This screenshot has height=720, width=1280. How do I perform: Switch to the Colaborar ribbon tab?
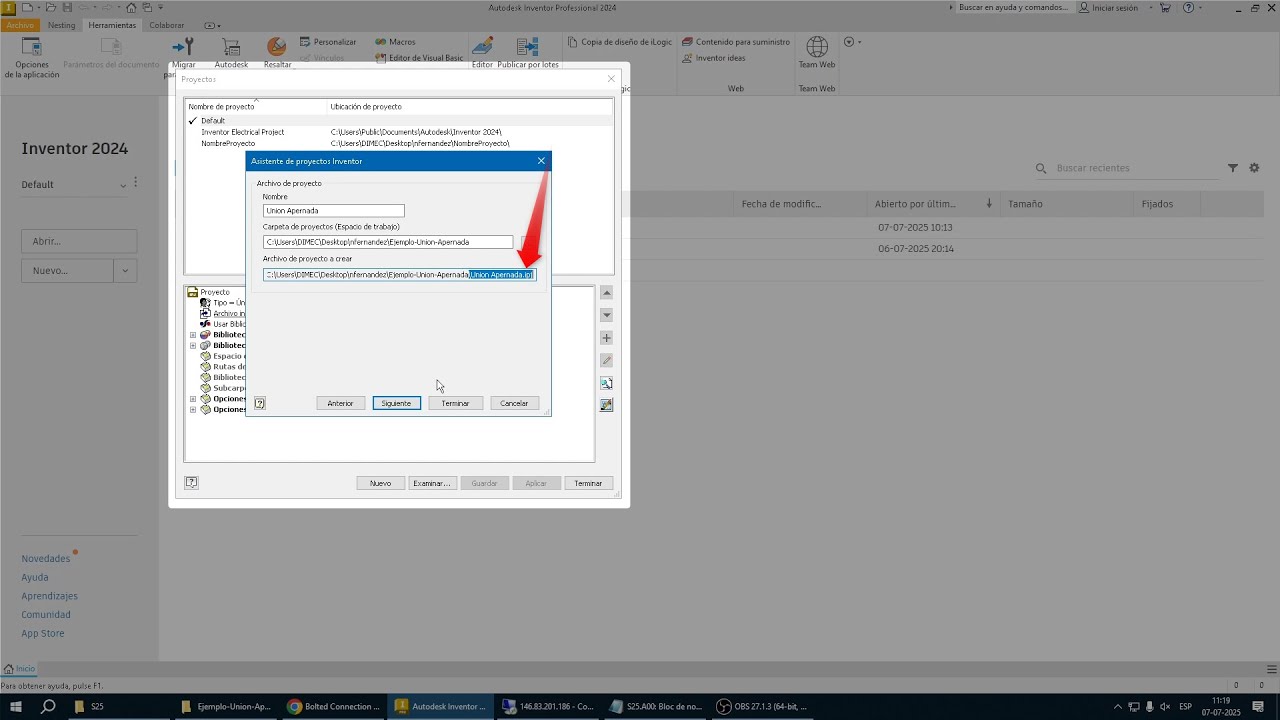[x=167, y=25]
